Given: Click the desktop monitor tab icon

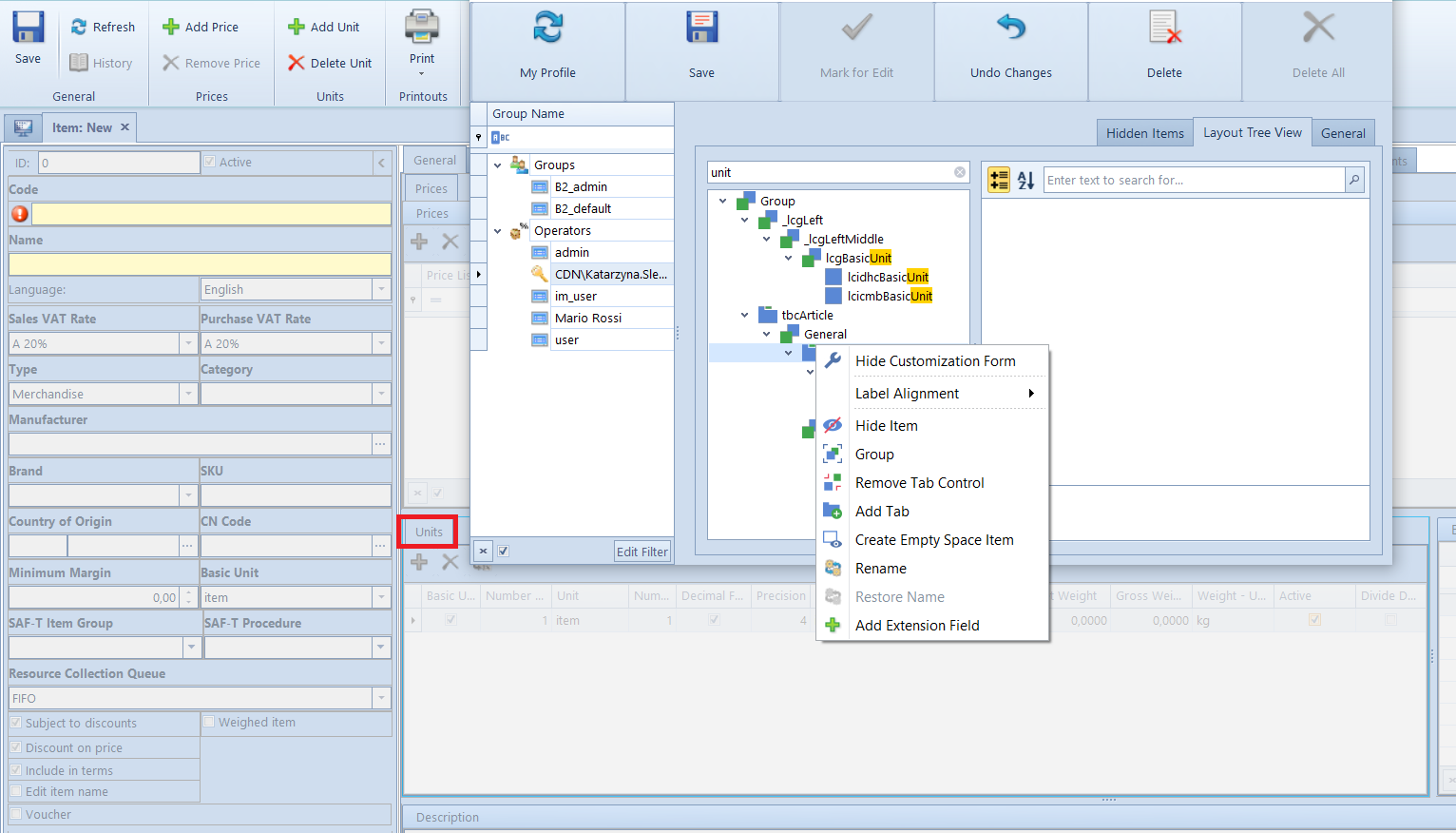Looking at the screenshot, I should (x=23, y=127).
